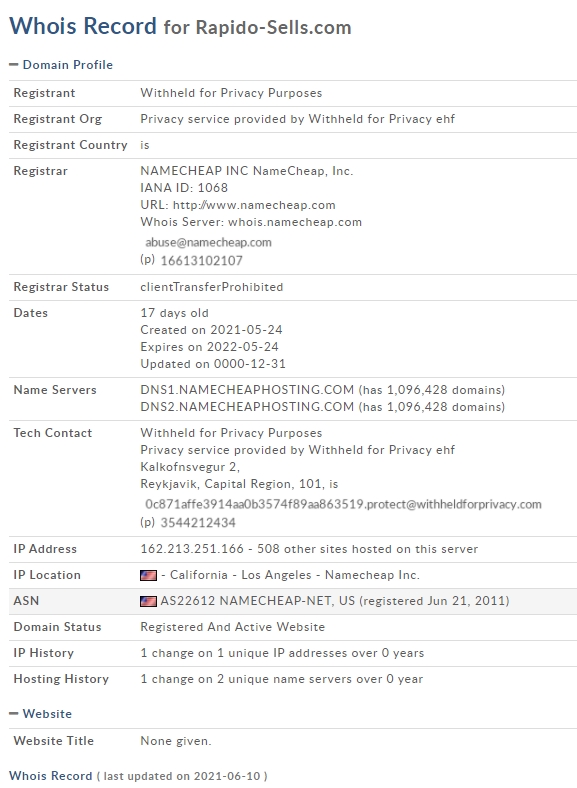
Task: Click the registrar phone number 16613102107
Action: tap(202, 260)
